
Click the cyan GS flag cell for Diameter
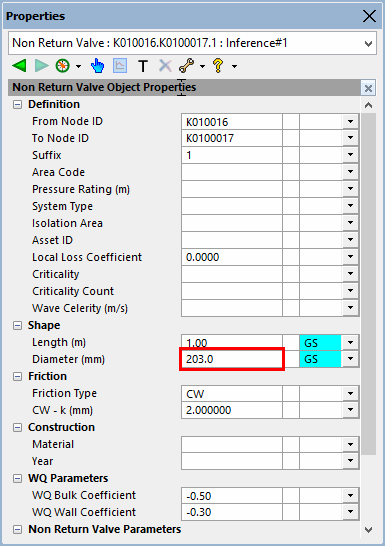[x=320, y=359]
